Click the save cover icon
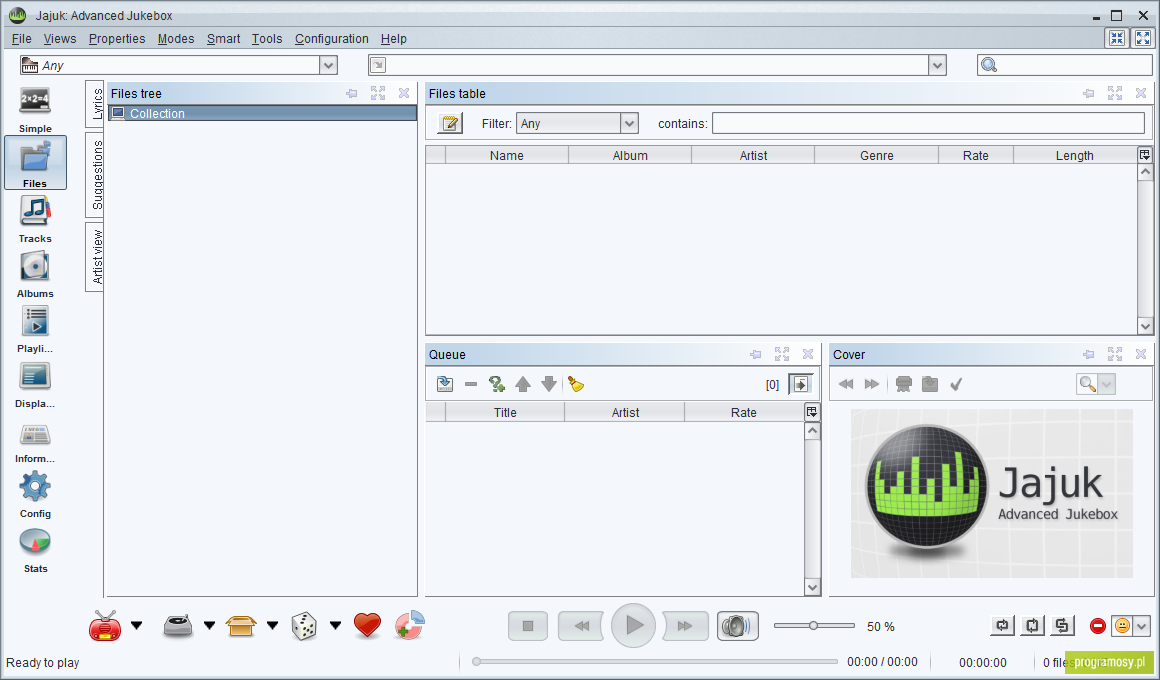1160x680 pixels. 930,384
